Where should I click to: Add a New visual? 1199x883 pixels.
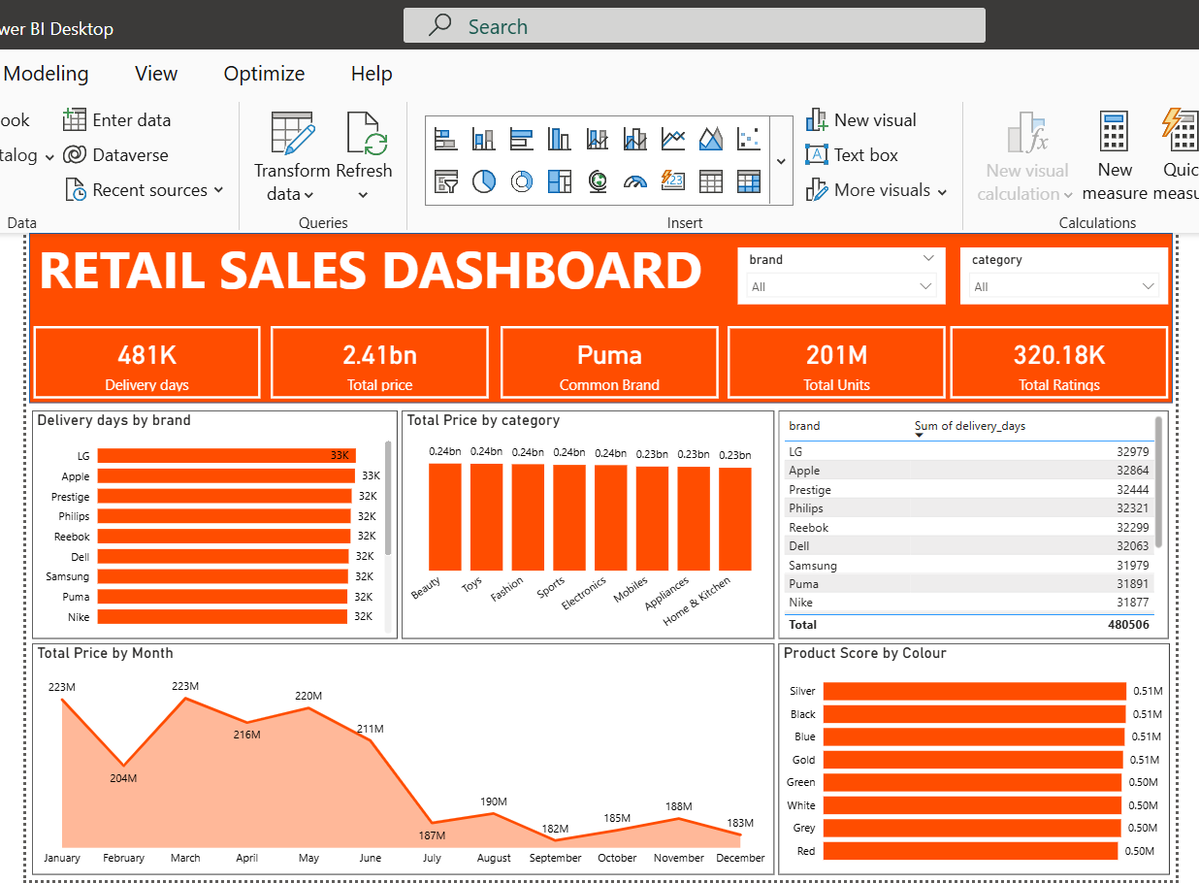[861, 120]
